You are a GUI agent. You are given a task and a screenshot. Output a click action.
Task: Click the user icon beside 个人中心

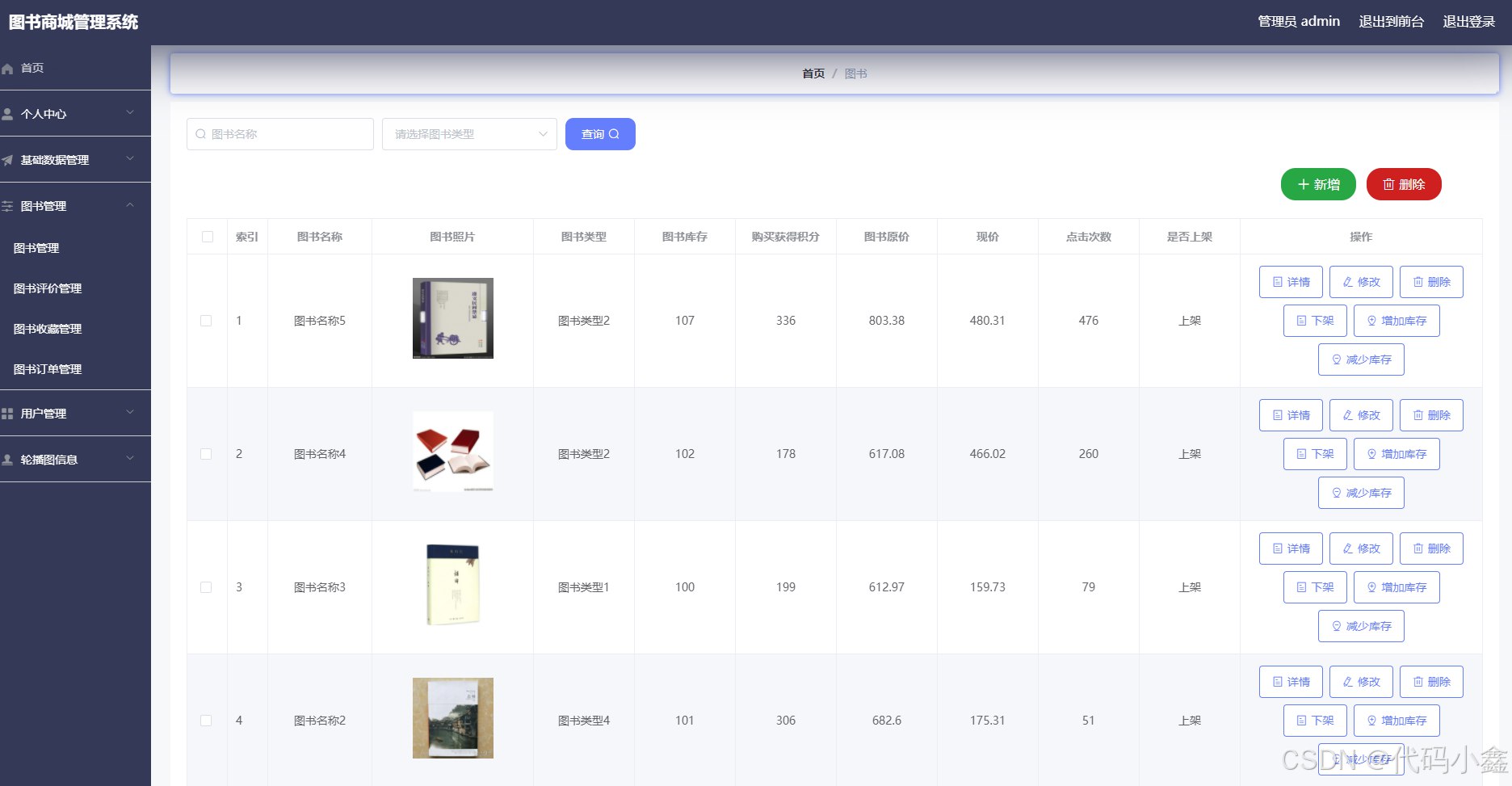[x=8, y=114]
